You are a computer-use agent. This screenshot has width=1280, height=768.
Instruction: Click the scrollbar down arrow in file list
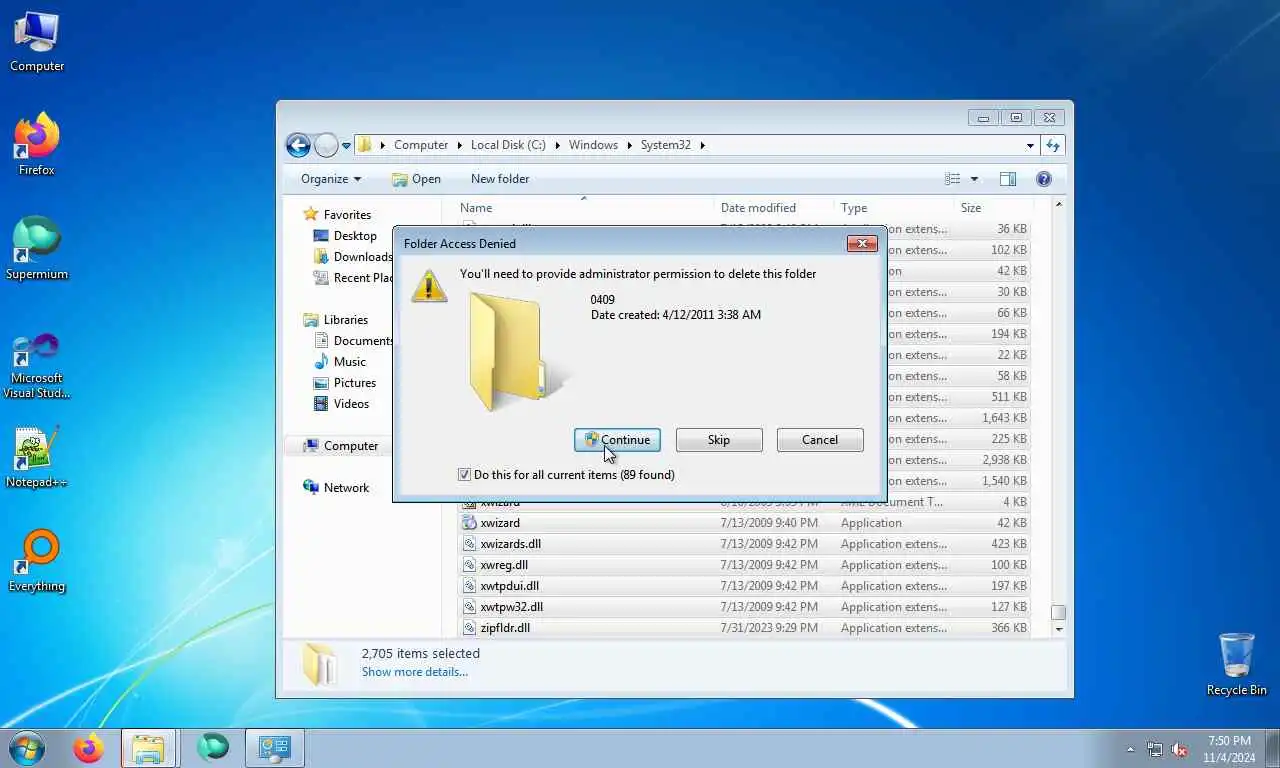[x=1058, y=630]
